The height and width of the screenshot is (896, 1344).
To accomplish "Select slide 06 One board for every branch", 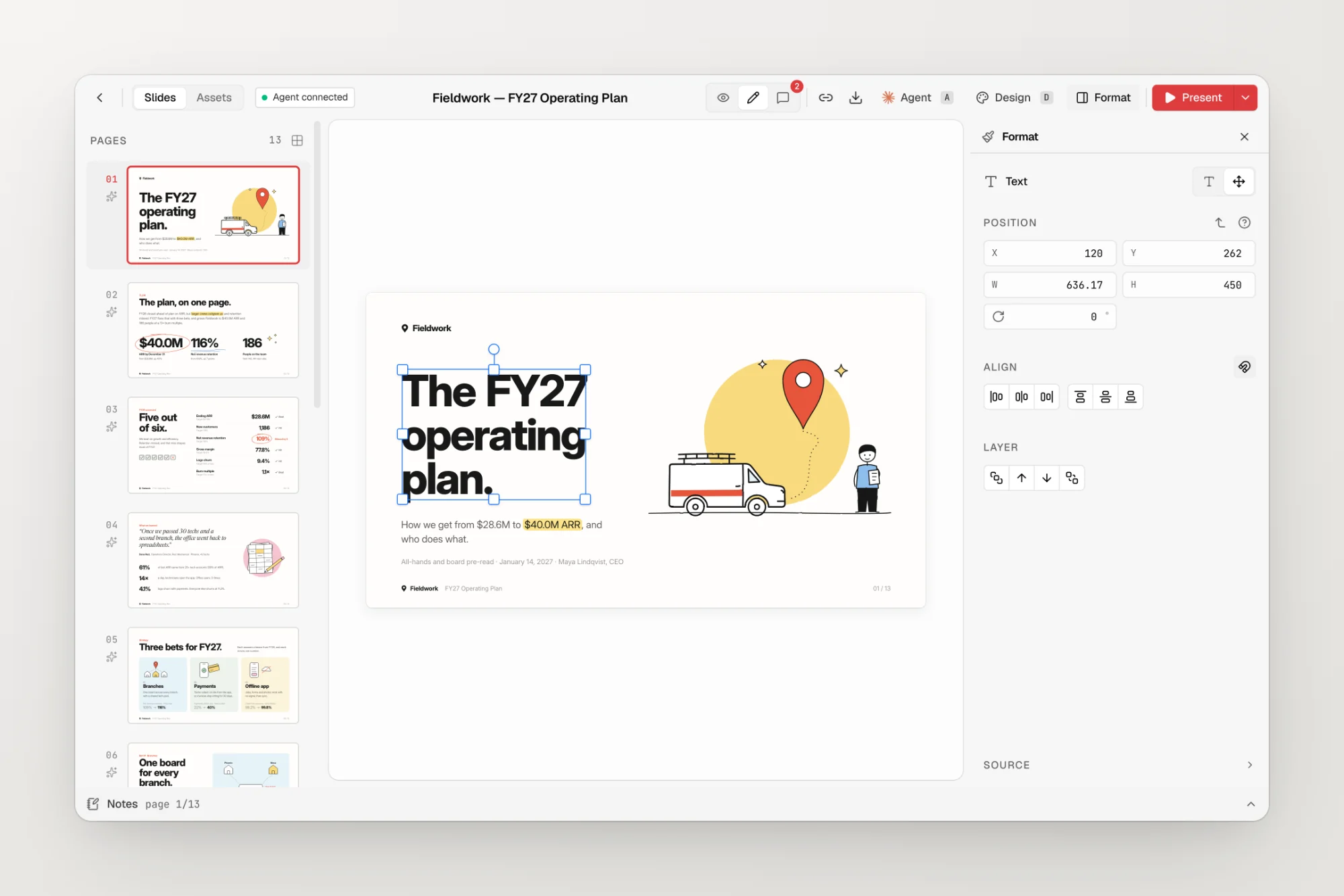I will click(213, 765).
